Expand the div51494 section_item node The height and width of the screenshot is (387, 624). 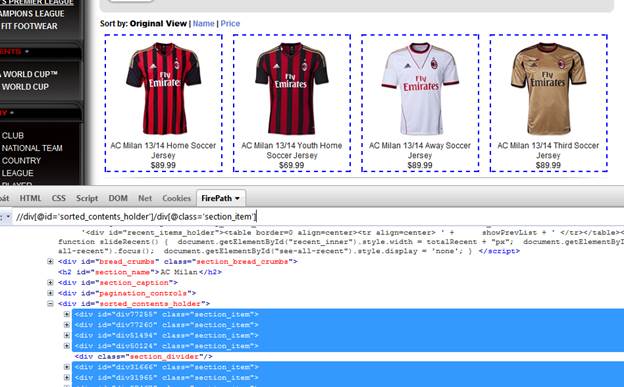tap(67, 335)
